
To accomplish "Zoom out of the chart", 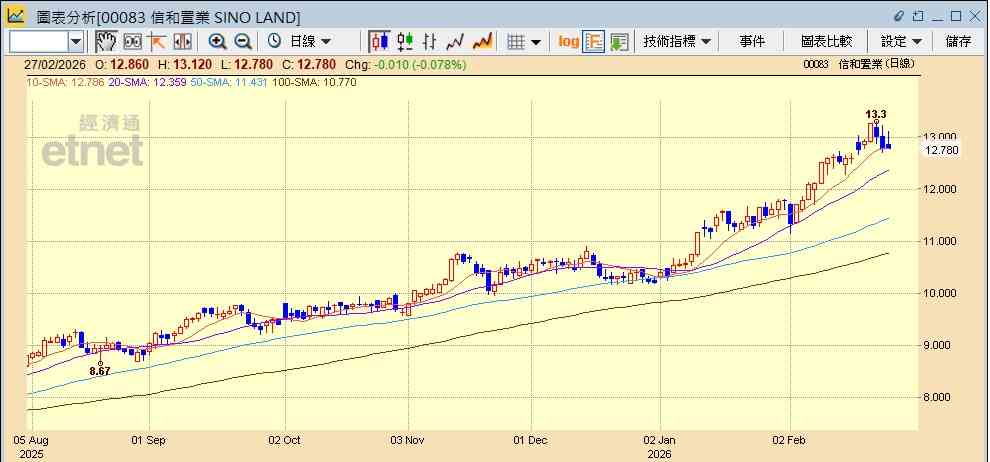I will coord(243,42).
